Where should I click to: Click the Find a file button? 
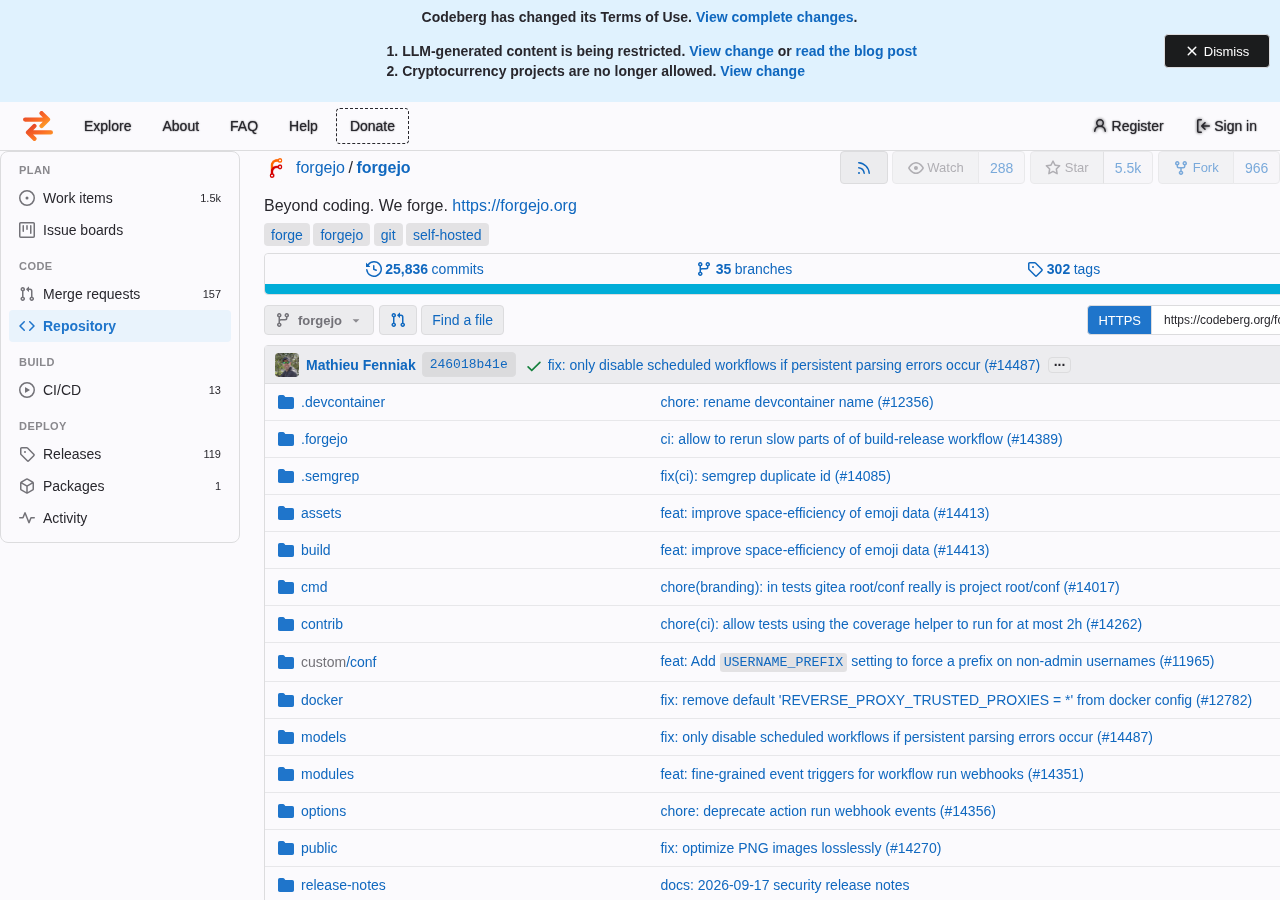point(462,320)
